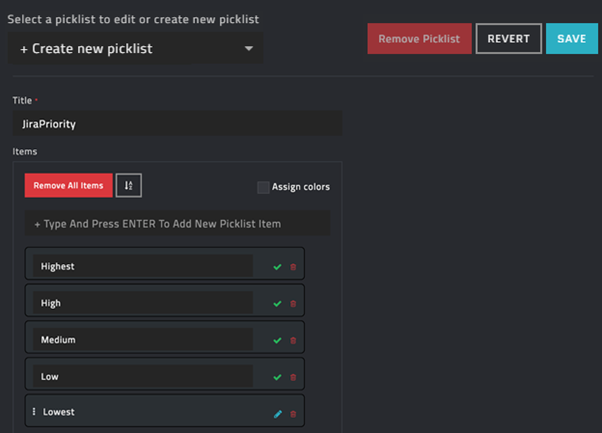Screen dimensions: 602x433
Task: Click the add new picklist item field
Action: click(x=177, y=224)
